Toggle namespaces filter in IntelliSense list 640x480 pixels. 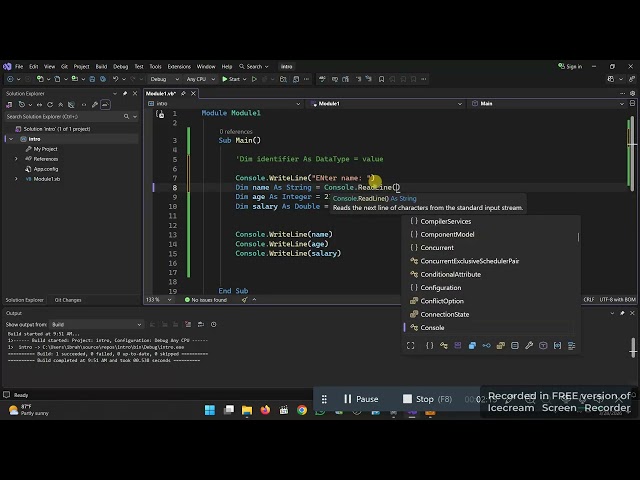[x=429, y=346]
